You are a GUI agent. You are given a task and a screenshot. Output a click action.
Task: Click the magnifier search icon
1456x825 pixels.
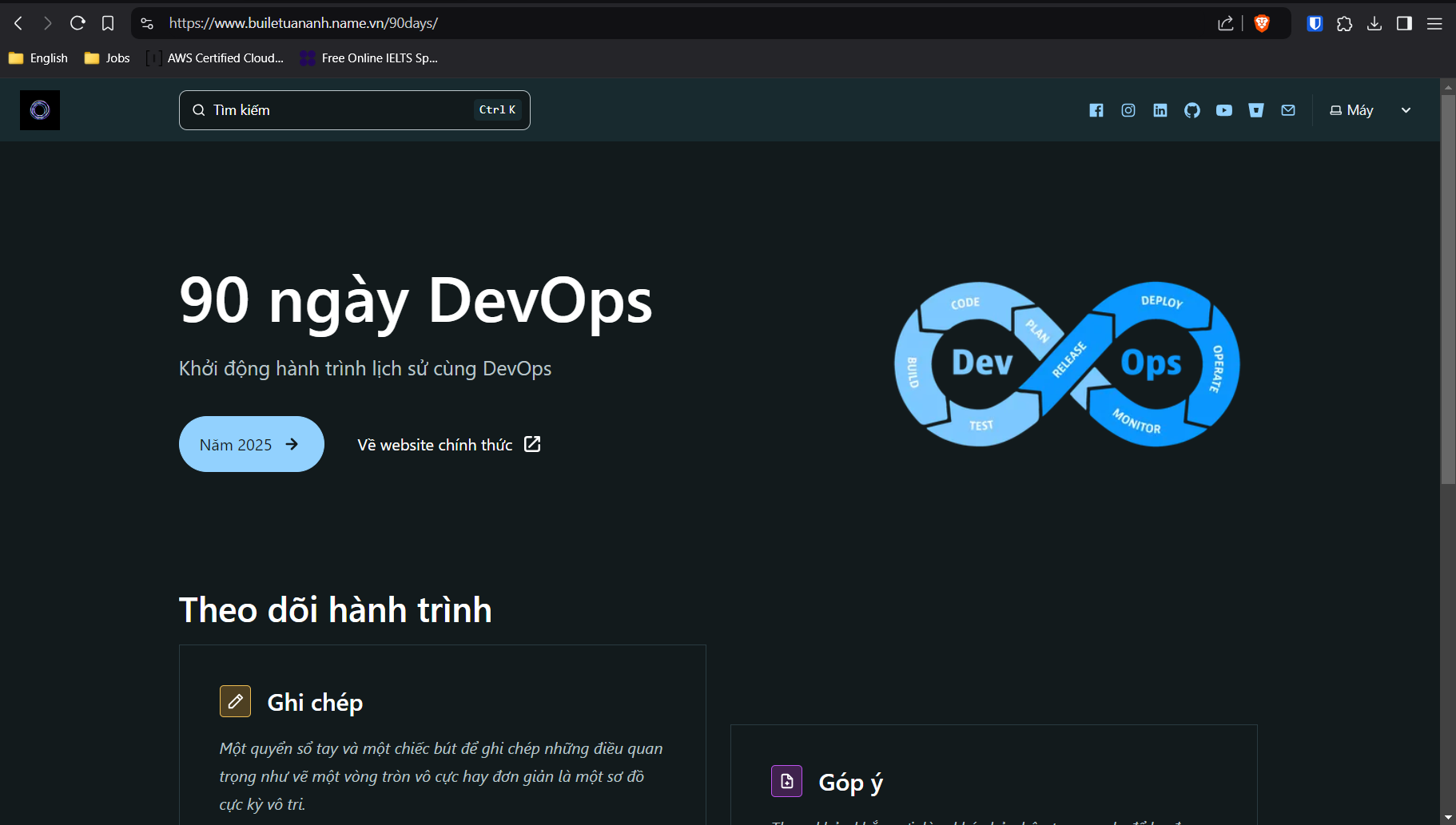[199, 110]
